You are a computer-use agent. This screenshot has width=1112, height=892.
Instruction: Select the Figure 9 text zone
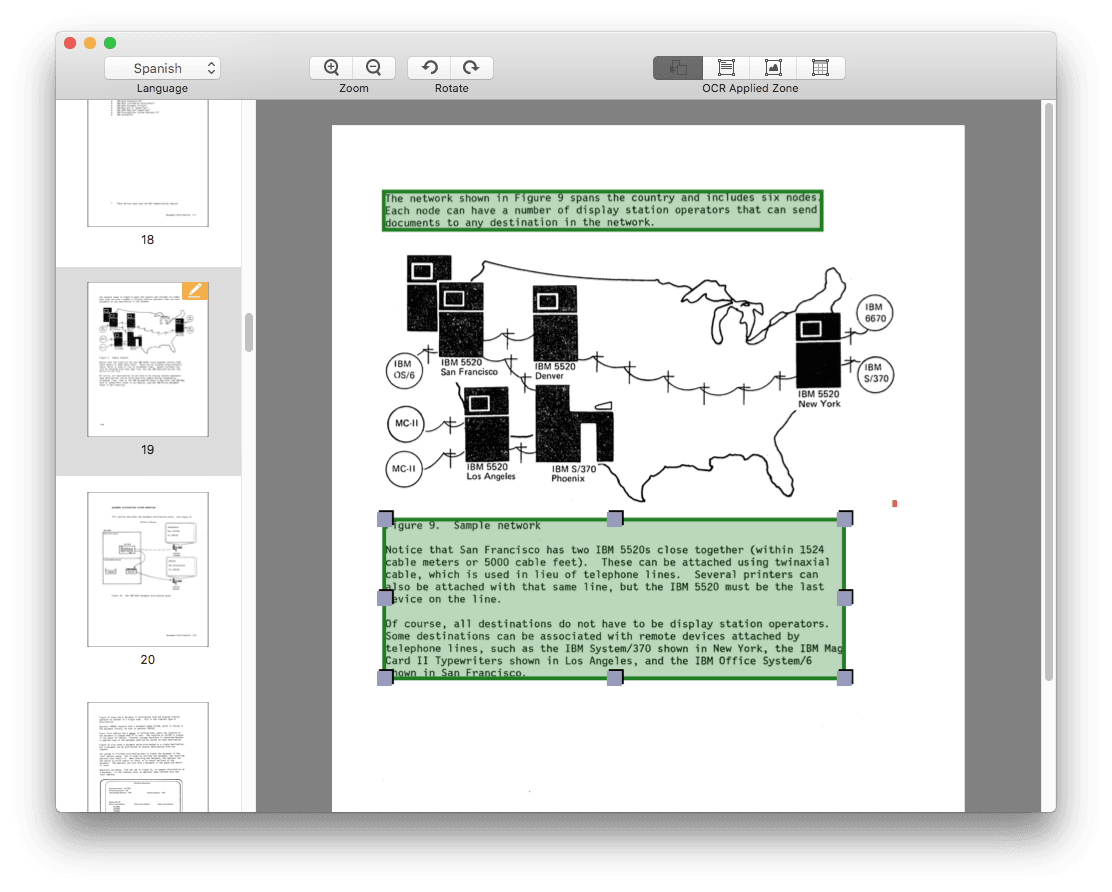(x=615, y=598)
